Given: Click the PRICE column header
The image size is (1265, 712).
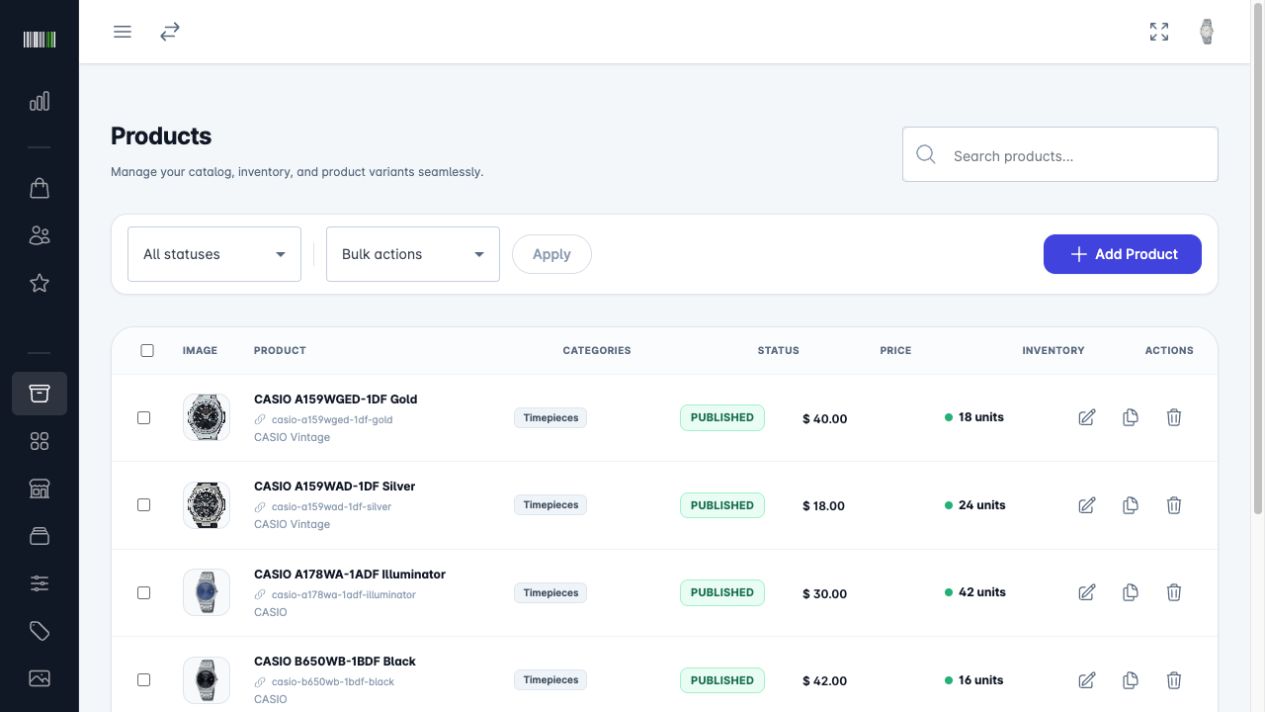Looking at the screenshot, I should point(895,350).
